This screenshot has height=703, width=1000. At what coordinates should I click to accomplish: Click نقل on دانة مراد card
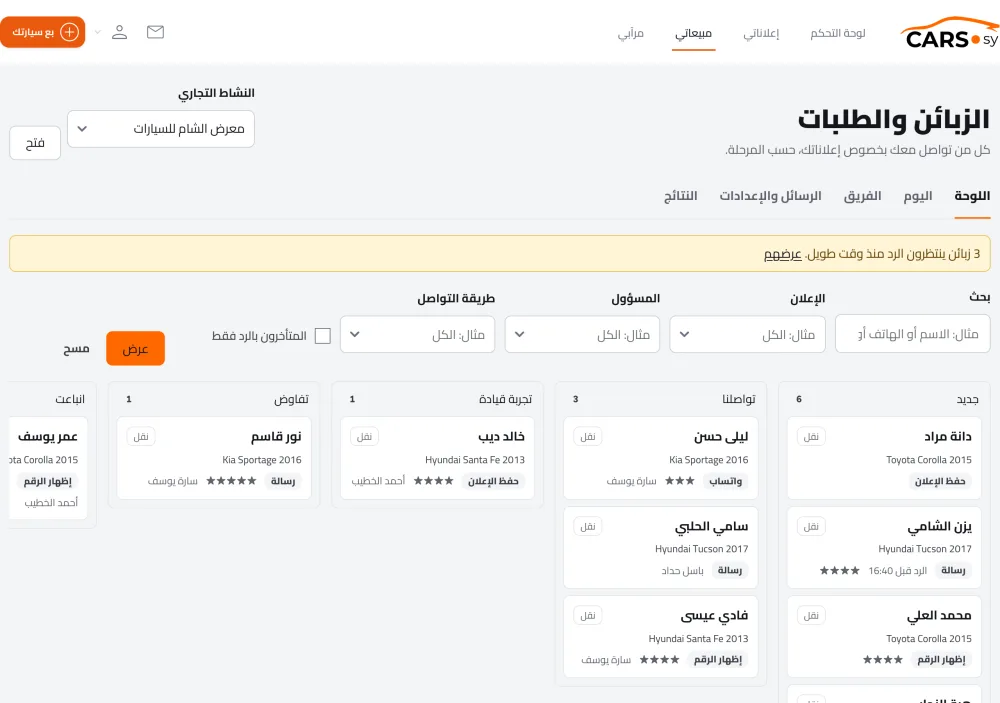click(811, 436)
